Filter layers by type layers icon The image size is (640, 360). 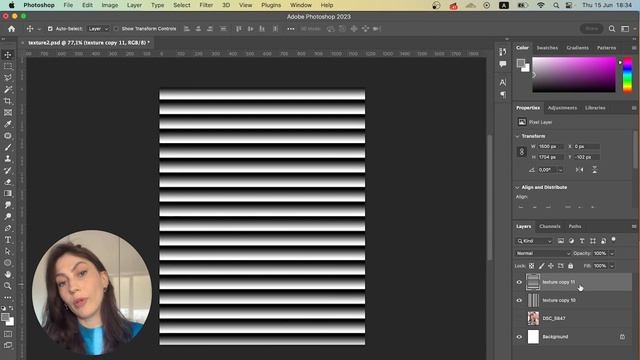coord(582,241)
